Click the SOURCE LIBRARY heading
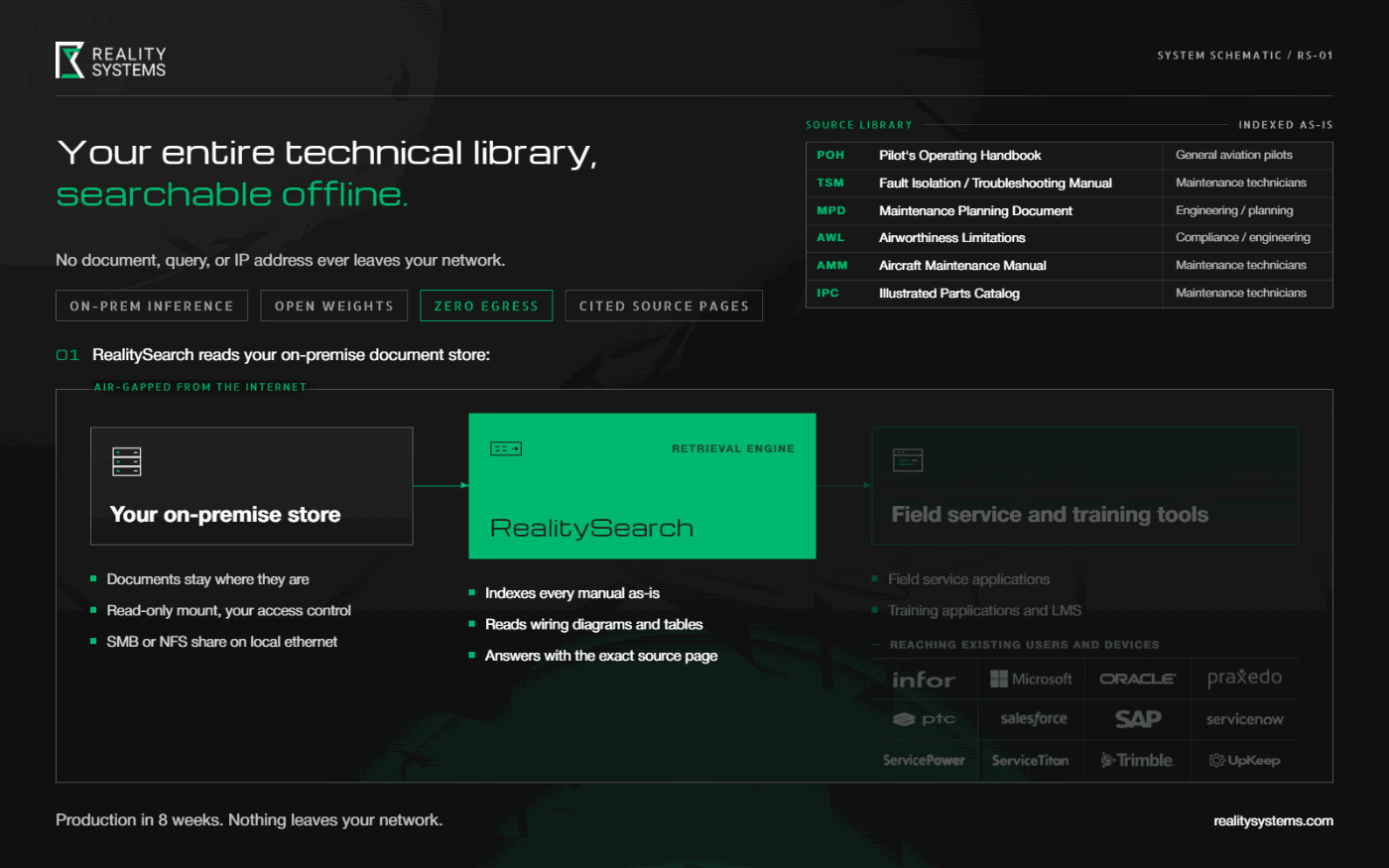This screenshot has height=868, width=1389. tap(859, 125)
